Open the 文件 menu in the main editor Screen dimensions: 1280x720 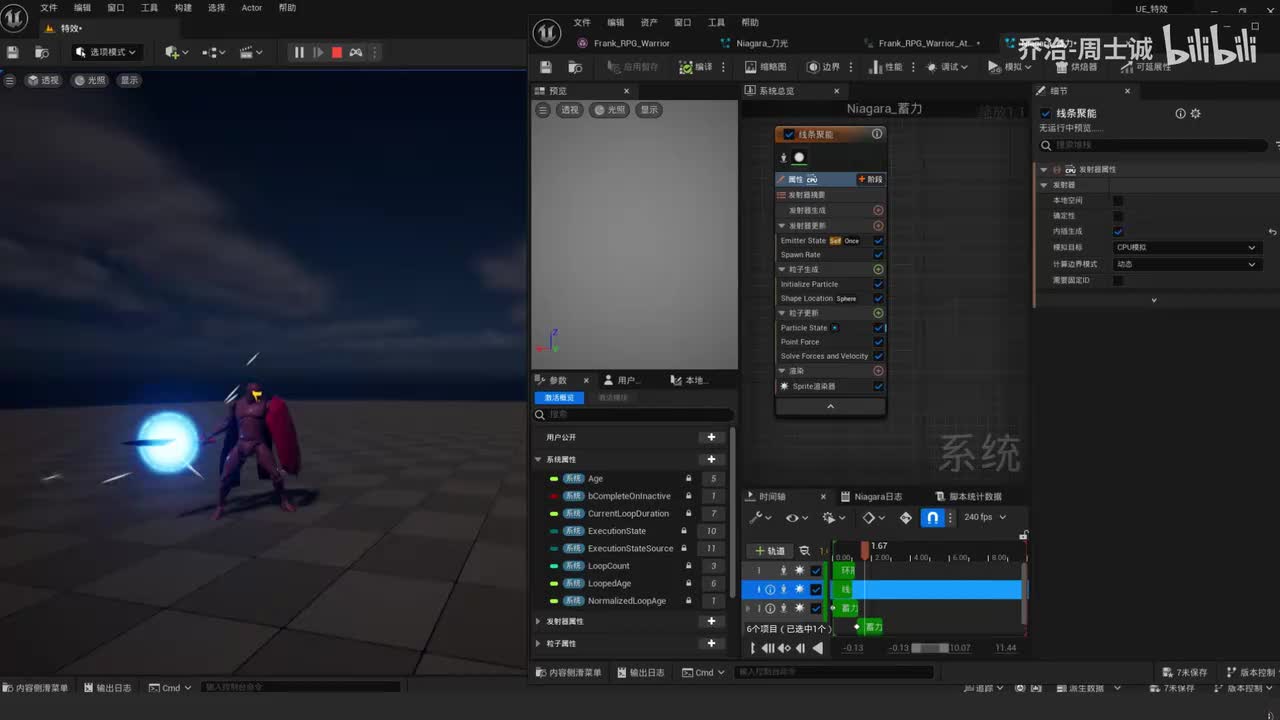click(49, 8)
